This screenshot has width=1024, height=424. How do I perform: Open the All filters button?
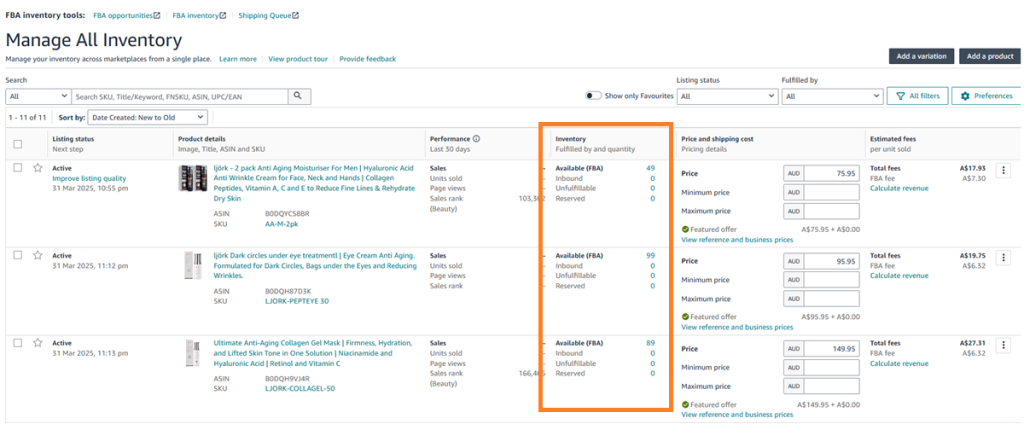(x=916, y=95)
